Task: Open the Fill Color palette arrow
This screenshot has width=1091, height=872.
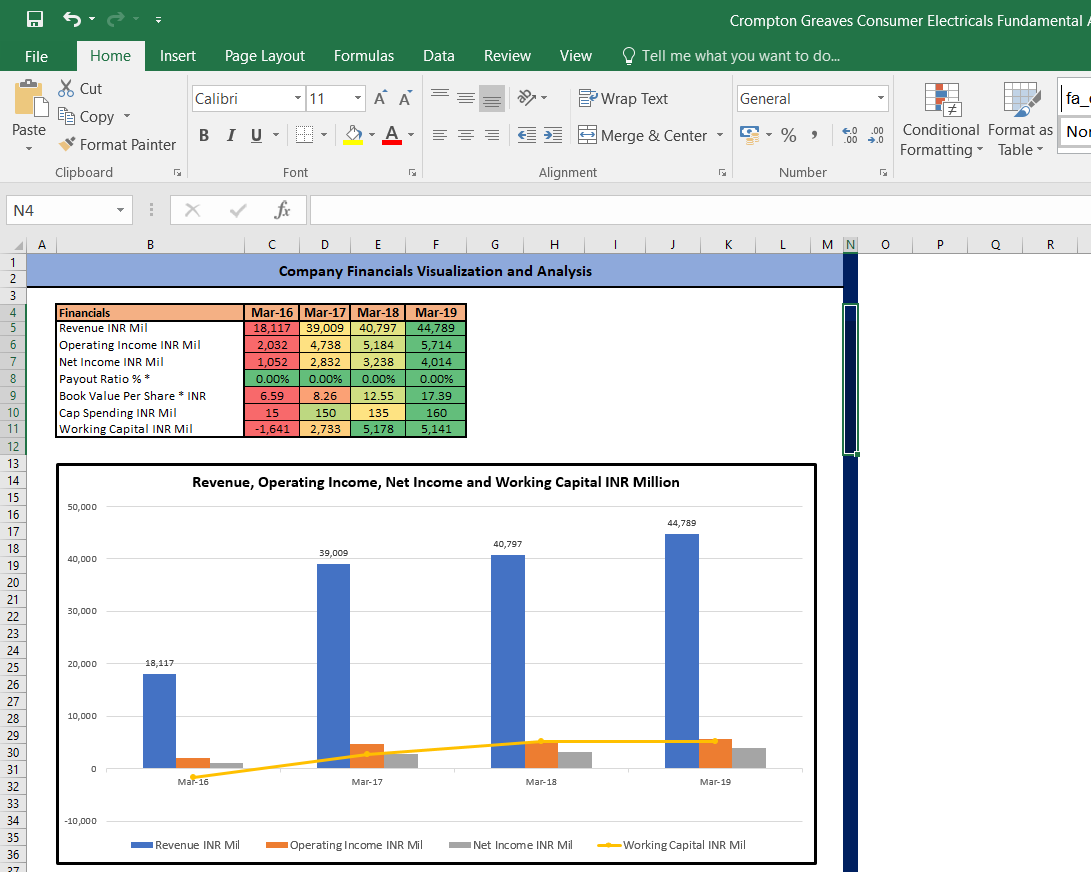Action: pyautogui.click(x=372, y=135)
